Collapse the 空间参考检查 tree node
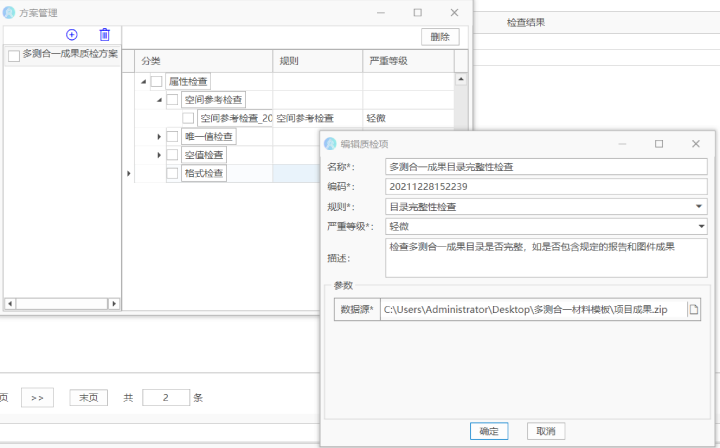This screenshot has width=720, height=448. [x=159, y=100]
